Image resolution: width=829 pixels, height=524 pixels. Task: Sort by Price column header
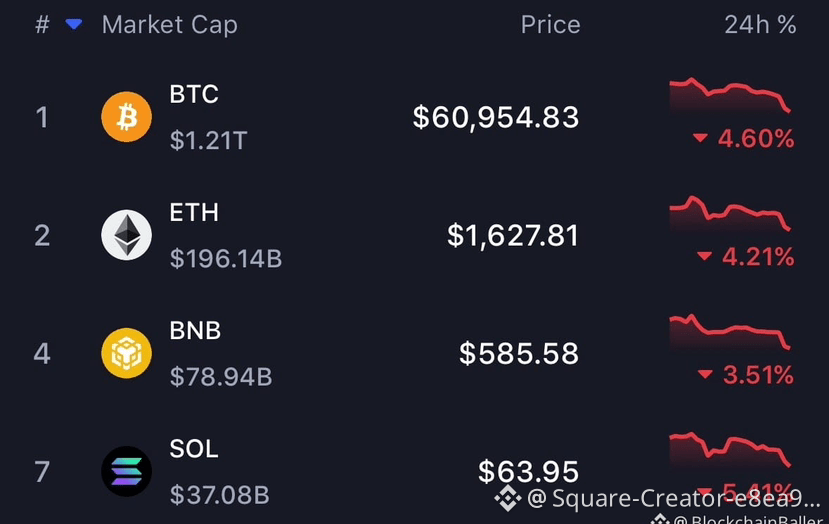tap(550, 25)
